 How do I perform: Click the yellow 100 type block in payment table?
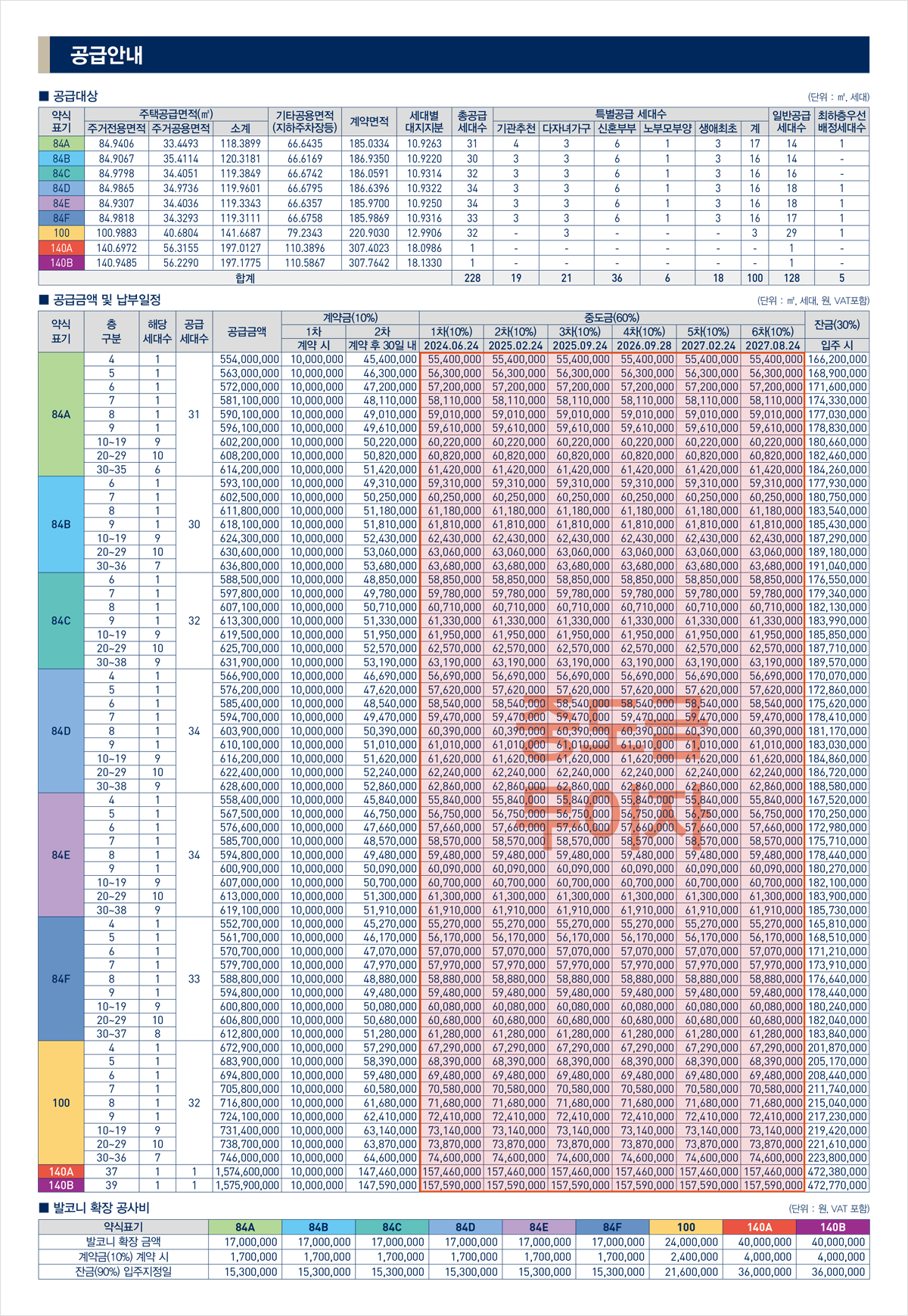click(61, 1103)
